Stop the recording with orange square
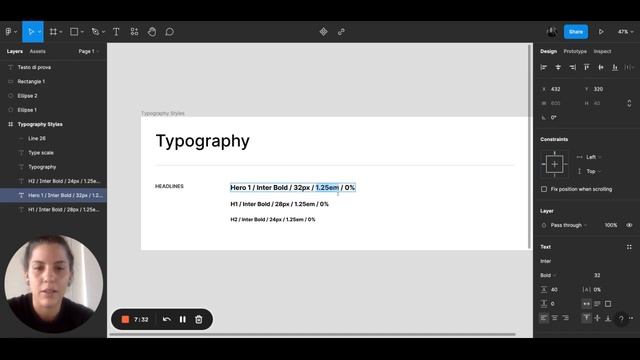This screenshot has height=360, width=640. pyautogui.click(x=125, y=319)
